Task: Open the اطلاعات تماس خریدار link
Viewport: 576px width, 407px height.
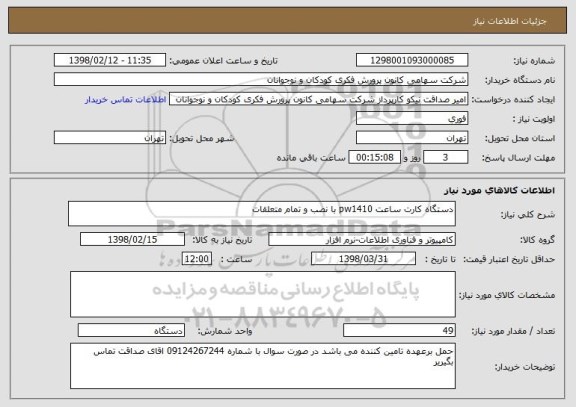Action: tap(126, 100)
